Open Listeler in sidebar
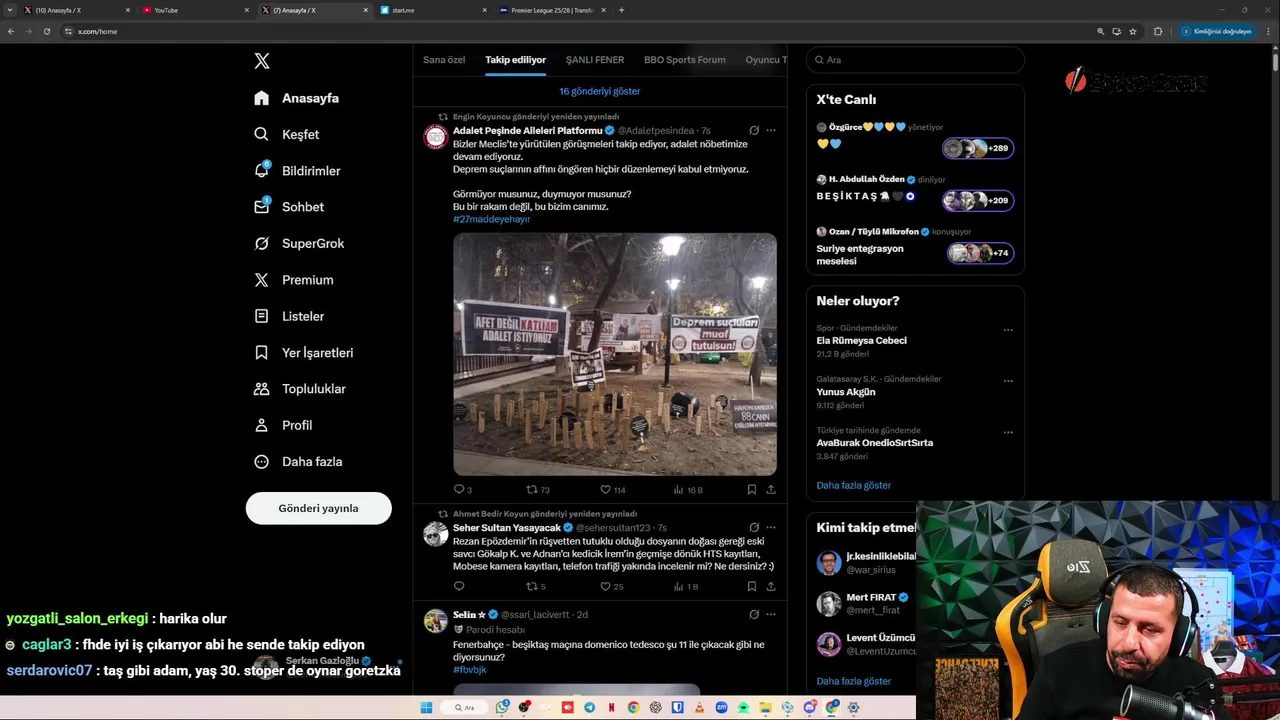 pyautogui.click(x=289, y=316)
